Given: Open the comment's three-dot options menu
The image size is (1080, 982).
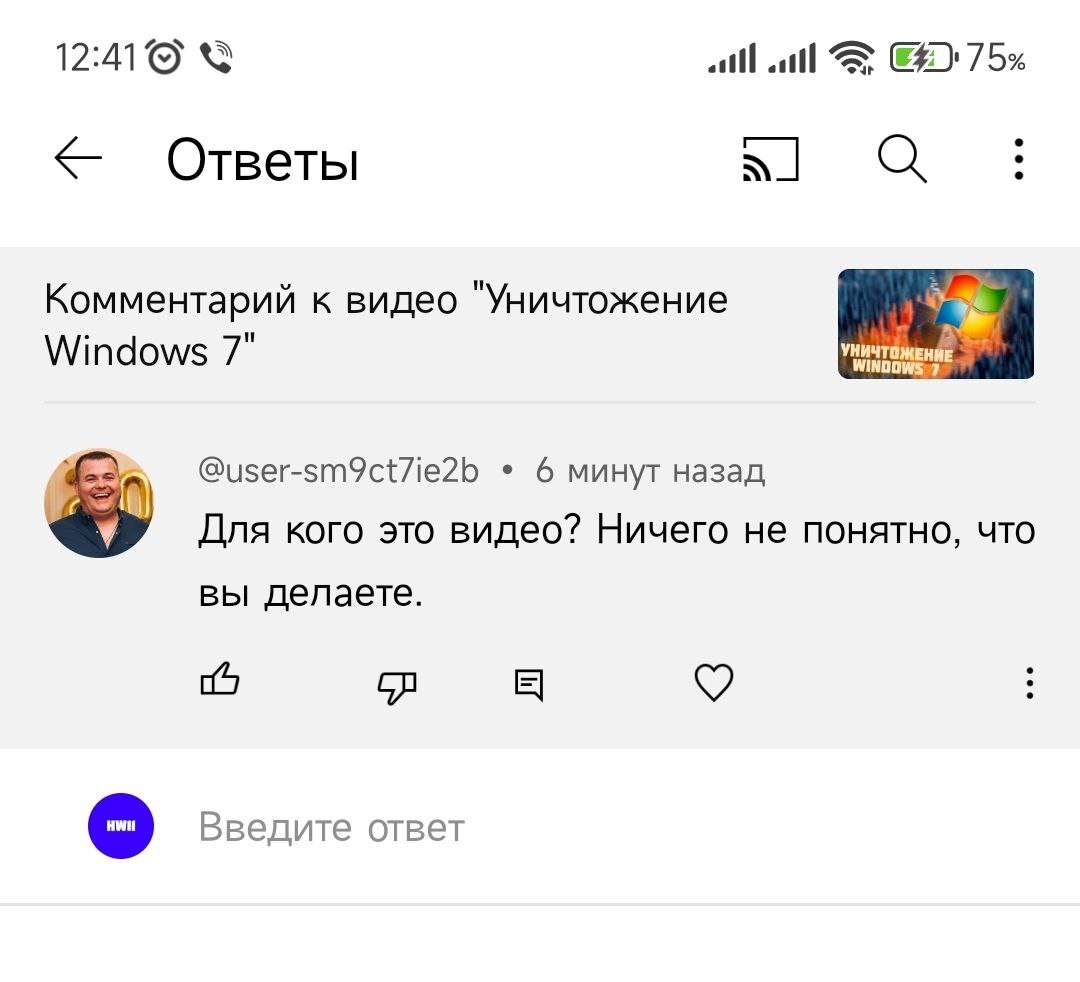Looking at the screenshot, I should [x=1029, y=683].
